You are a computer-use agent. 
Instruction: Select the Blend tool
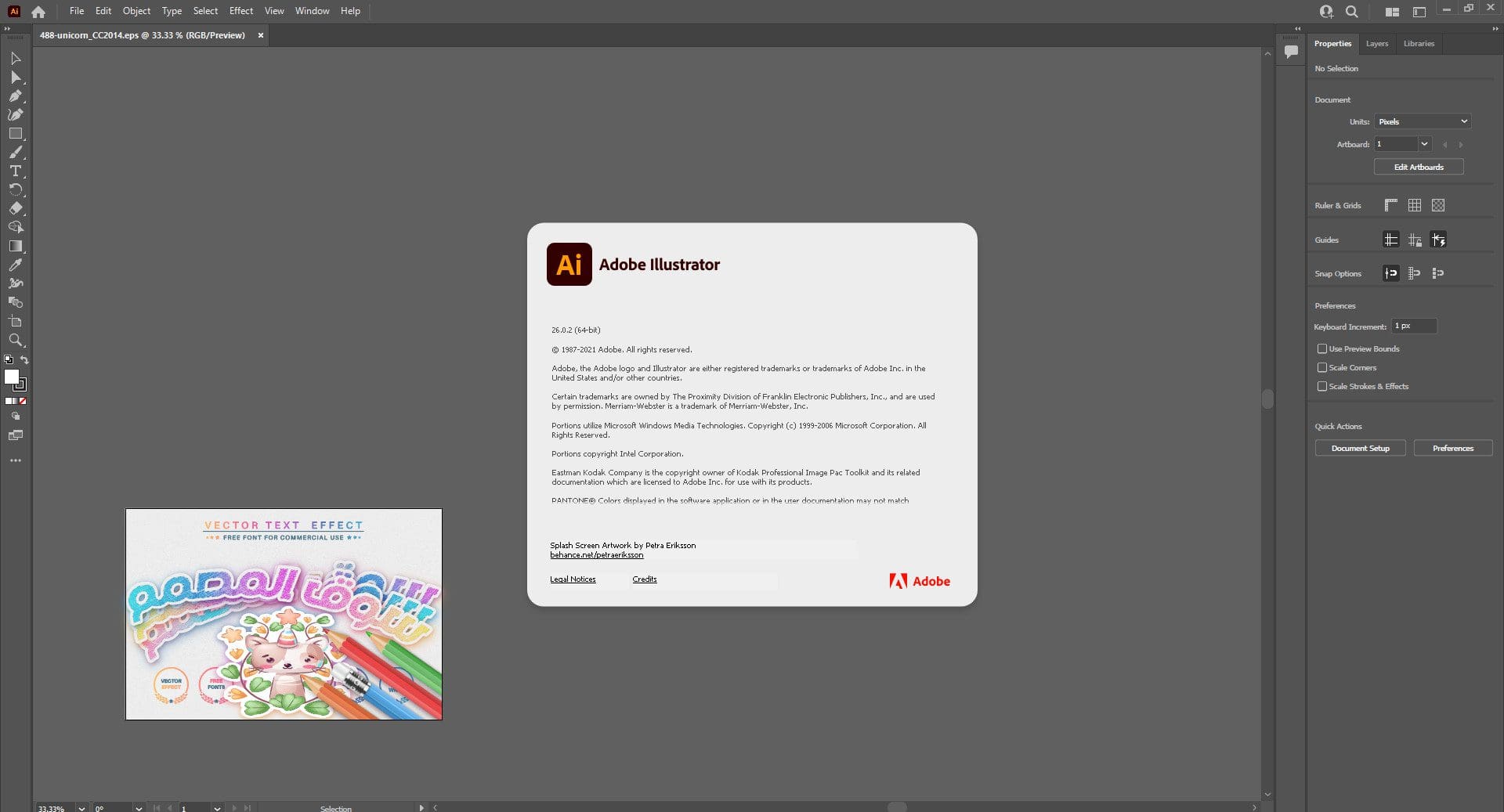(15, 302)
